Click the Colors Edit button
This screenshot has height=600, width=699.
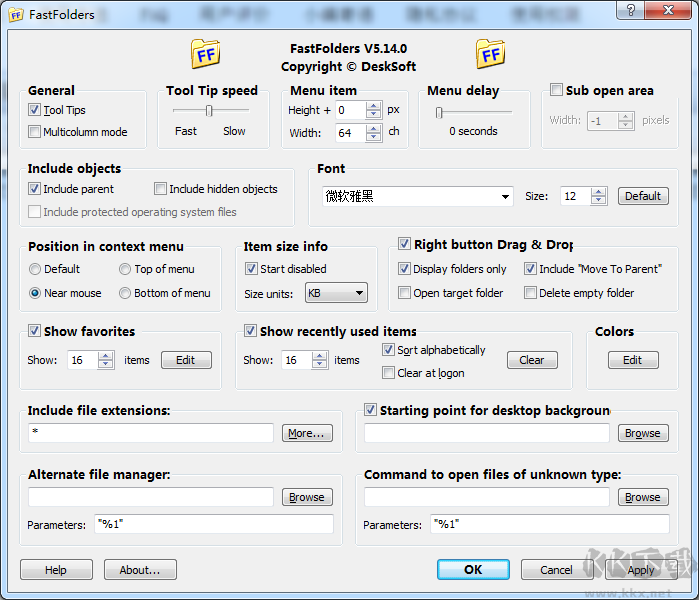coord(632,360)
